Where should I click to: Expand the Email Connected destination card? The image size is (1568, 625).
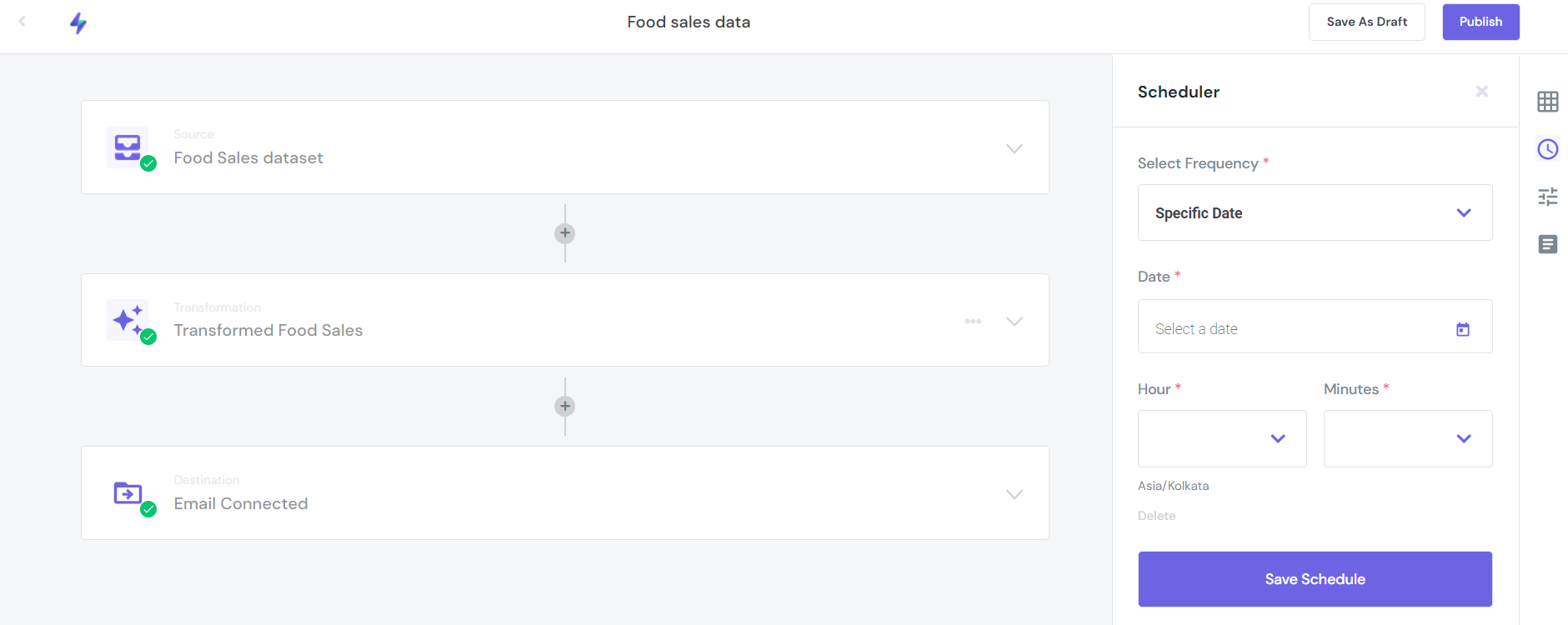1014,493
